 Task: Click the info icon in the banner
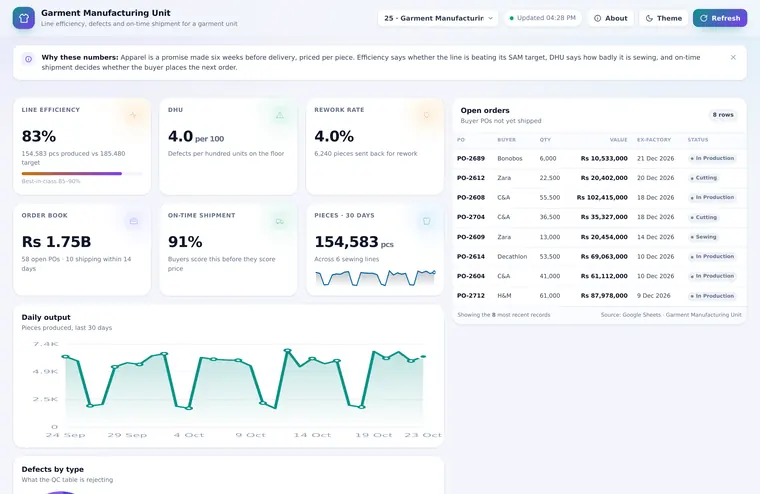coord(29,59)
